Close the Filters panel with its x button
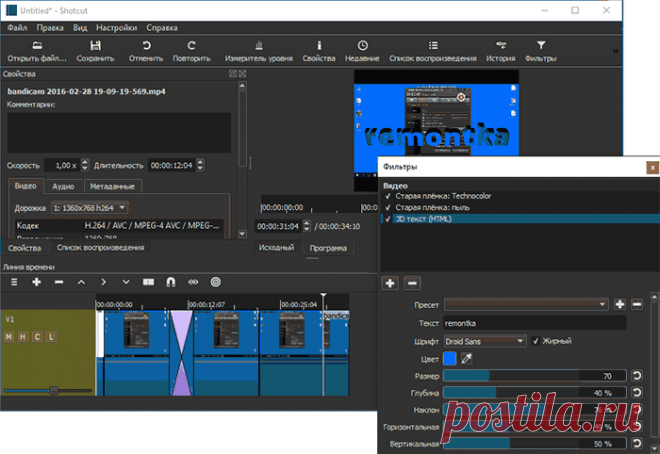 [652, 167]
